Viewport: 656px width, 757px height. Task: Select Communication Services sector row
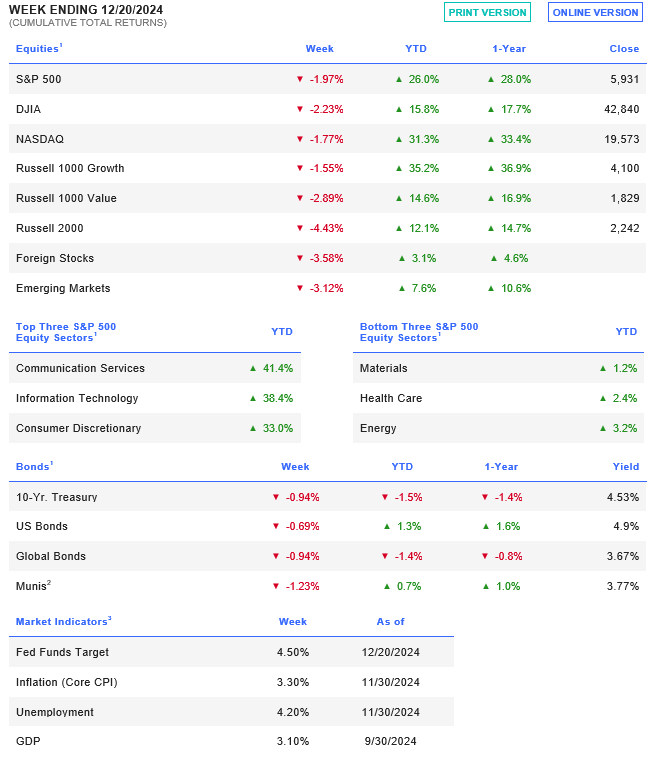[x=155, y=368]
